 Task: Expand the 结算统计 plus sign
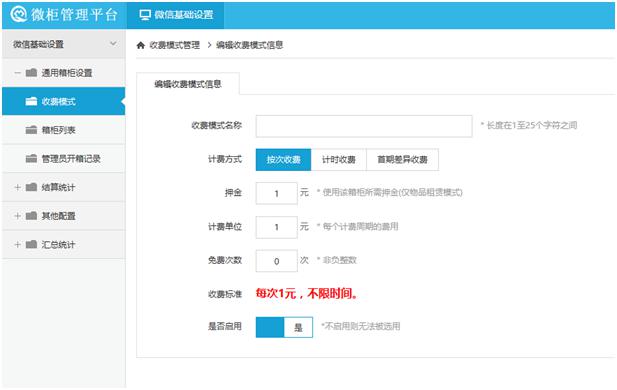point(17,187)
